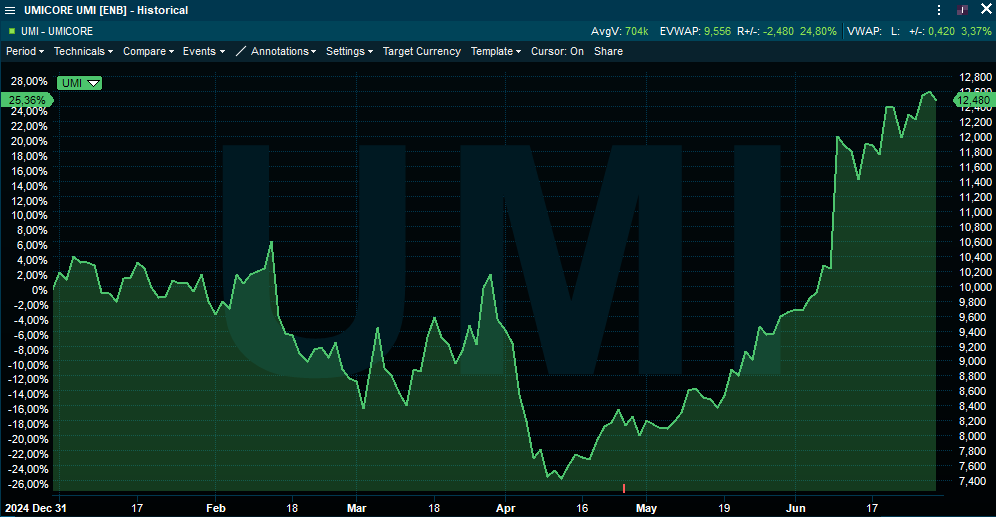This screenshot has height=517, width=996.
Task: Click the 12,800 label on right price axis
Action: pos(975,77)
